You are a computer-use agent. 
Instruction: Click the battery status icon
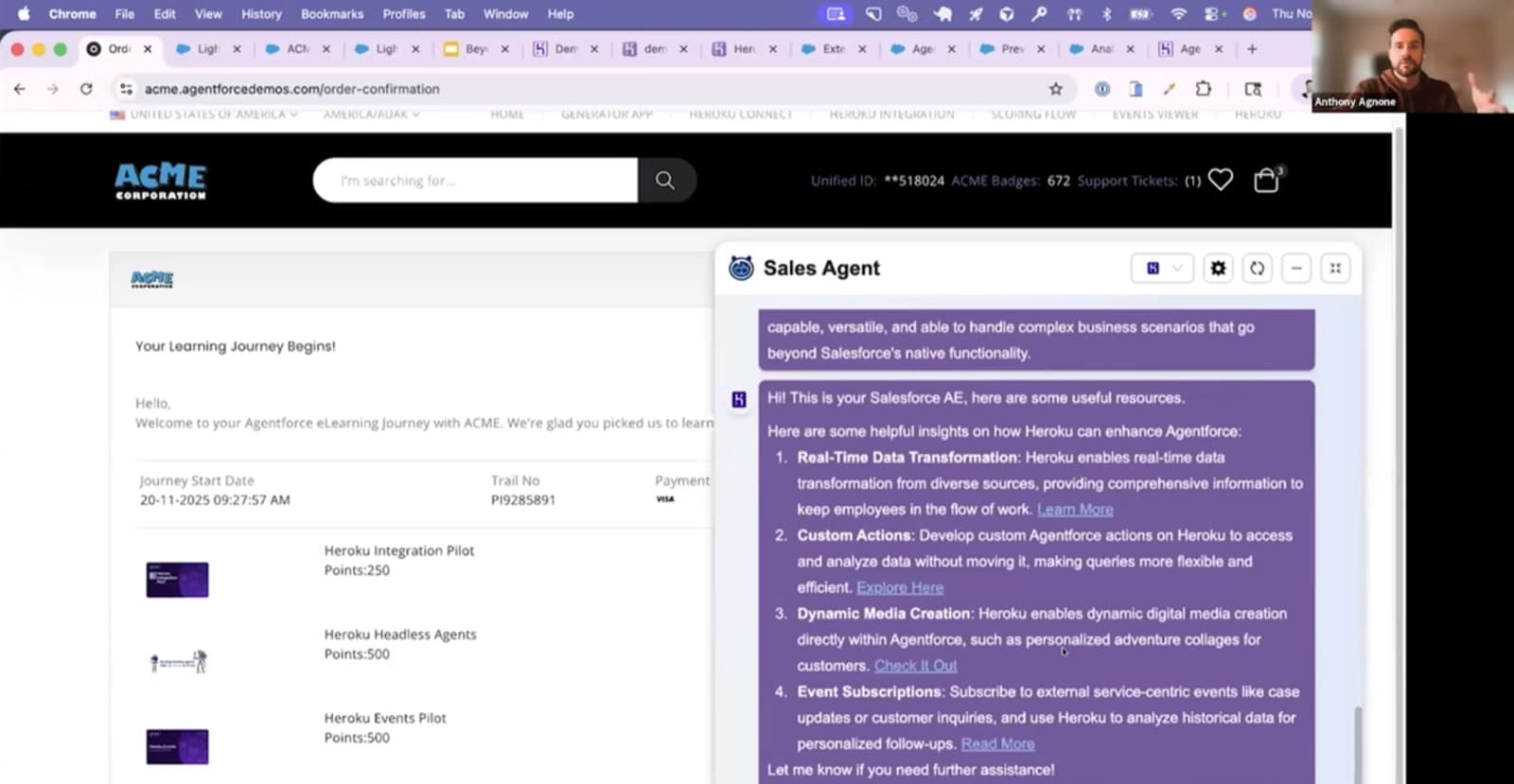point(1140,13)
